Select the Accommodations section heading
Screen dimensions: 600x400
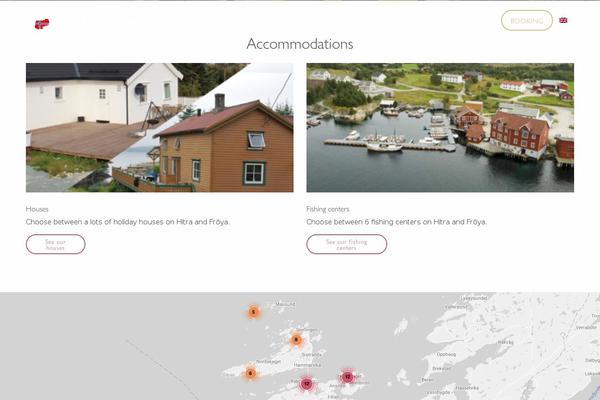click(x=300, y=44)
